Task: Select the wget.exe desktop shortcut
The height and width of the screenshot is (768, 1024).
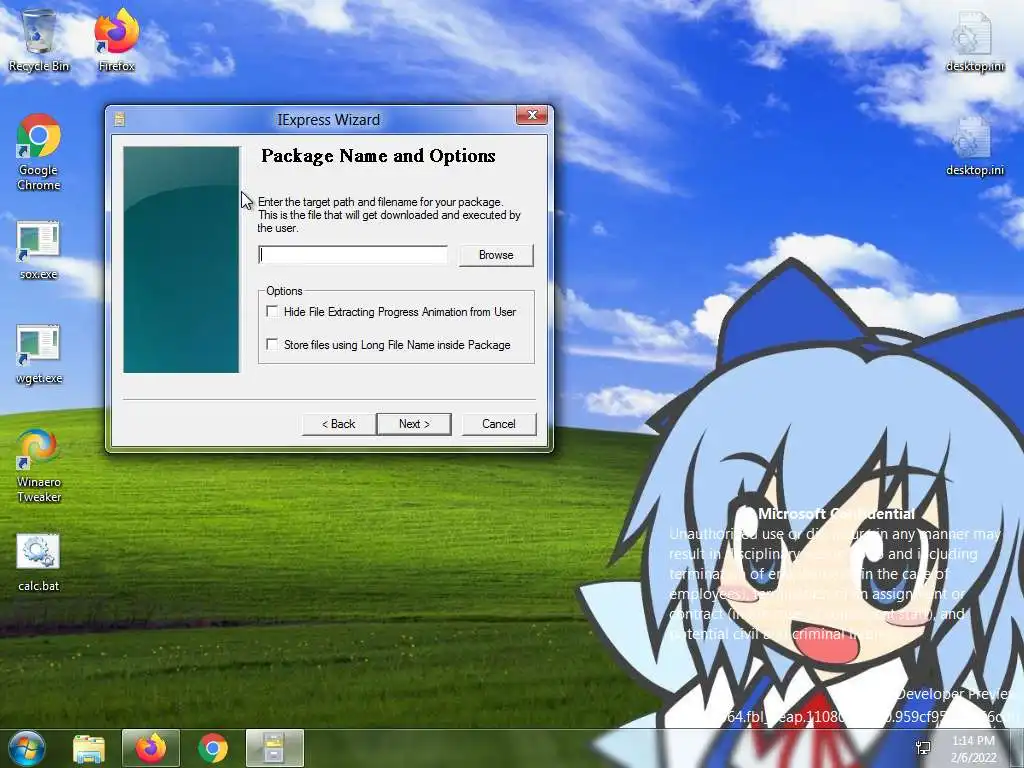Action: point(39,354)
